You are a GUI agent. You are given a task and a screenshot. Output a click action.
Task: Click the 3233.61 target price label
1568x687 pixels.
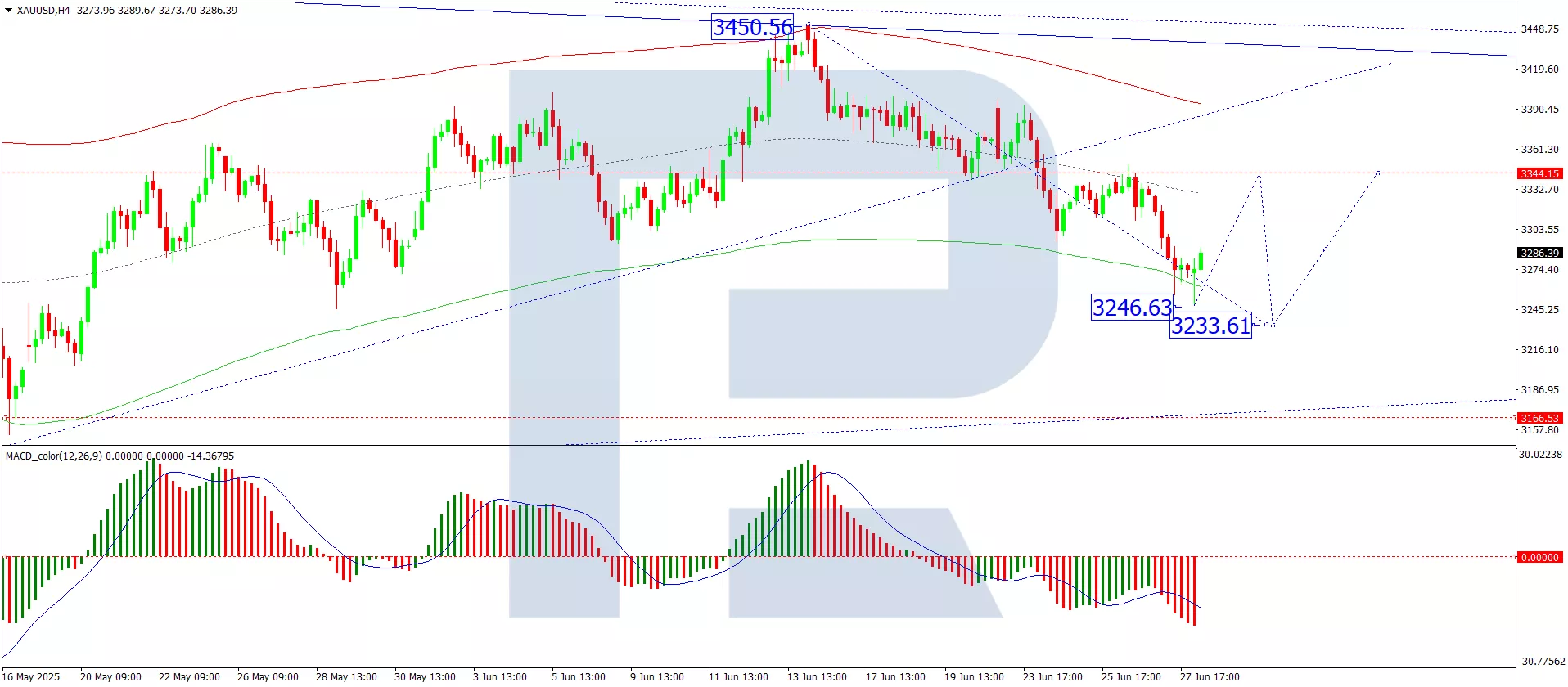1210,326
